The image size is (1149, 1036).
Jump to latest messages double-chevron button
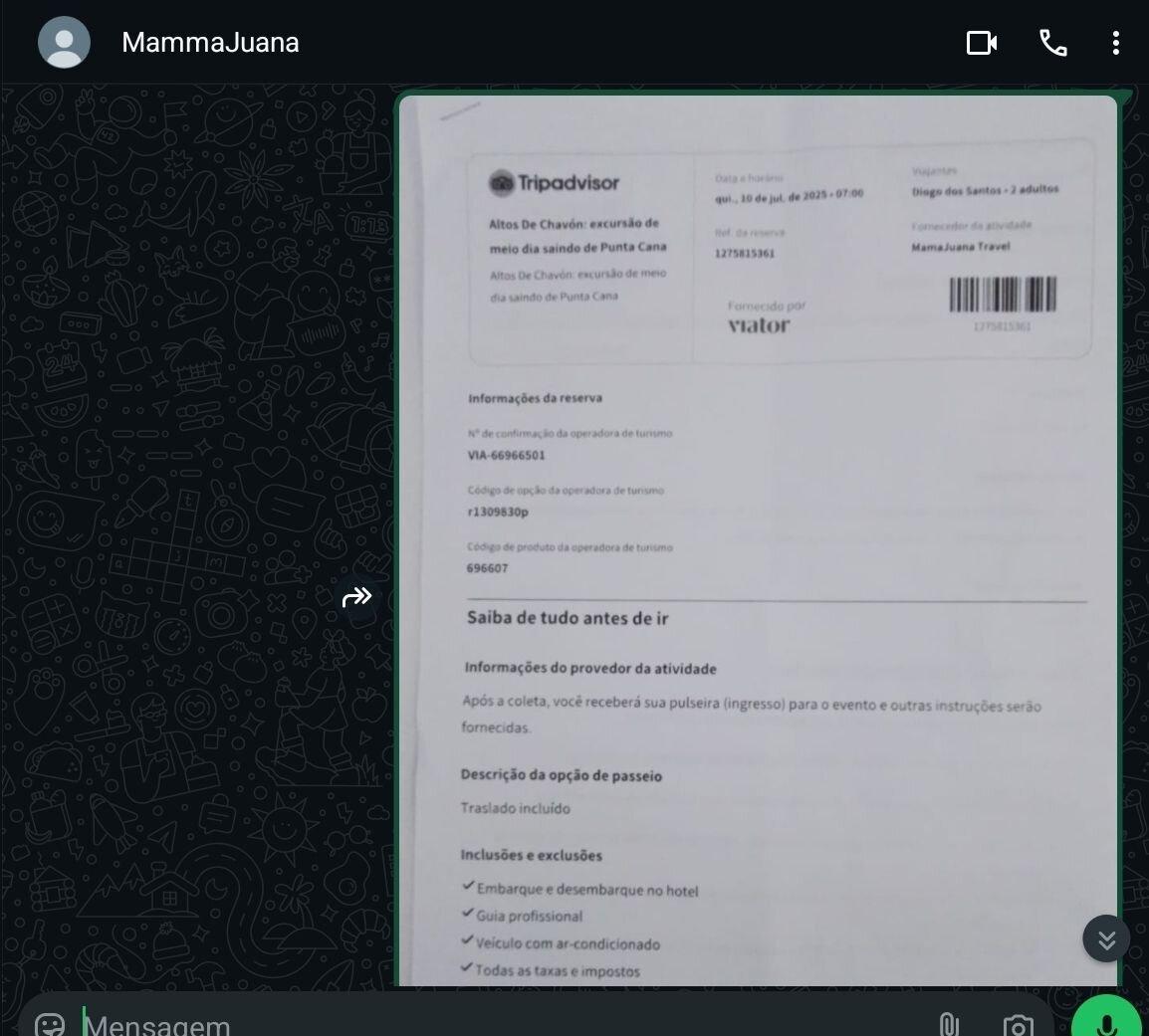[1106, 938]
